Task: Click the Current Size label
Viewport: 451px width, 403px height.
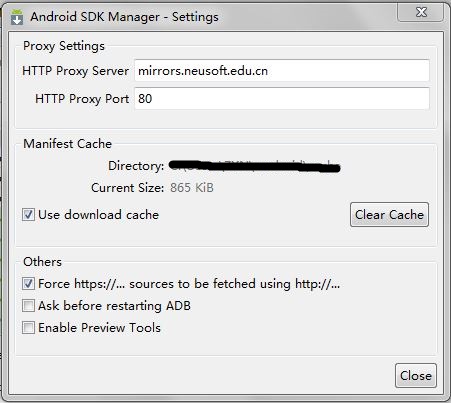Action: click(128, 188)
